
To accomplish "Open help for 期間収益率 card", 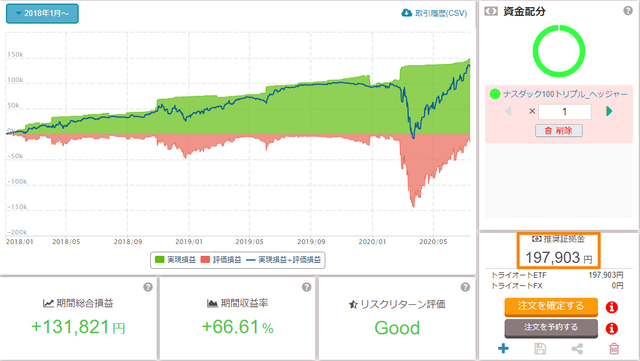I will [306, 287].
